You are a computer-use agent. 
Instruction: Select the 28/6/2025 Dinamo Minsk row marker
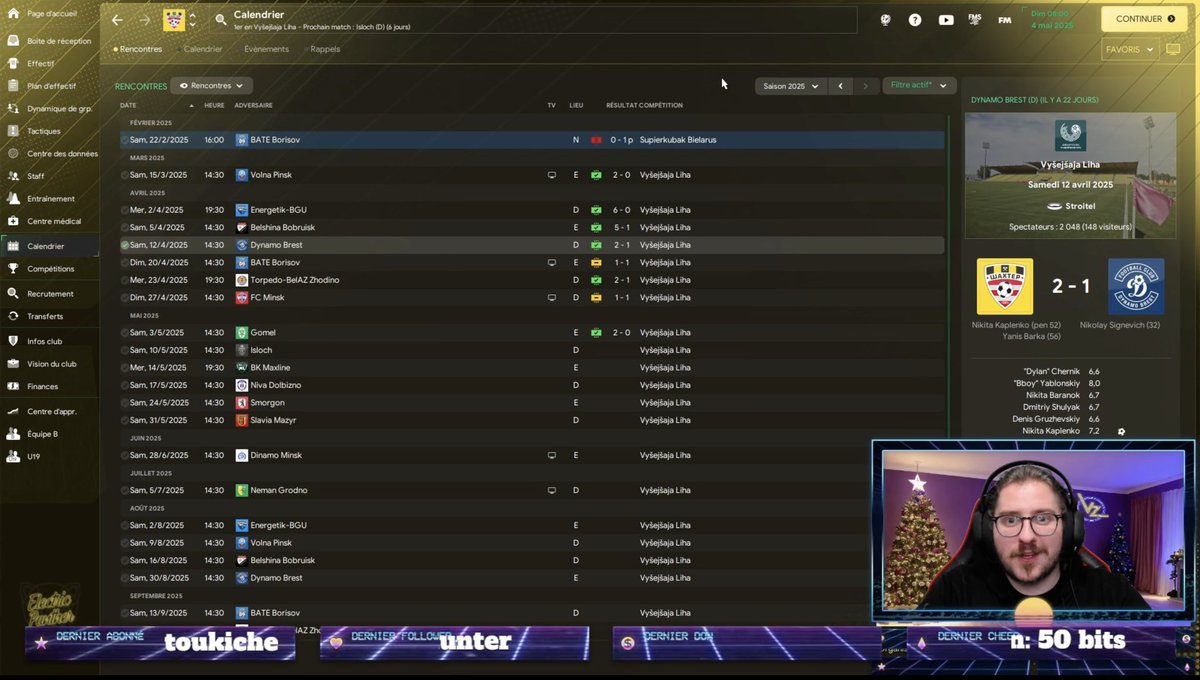pyautogui.click(x=125, y=455)
